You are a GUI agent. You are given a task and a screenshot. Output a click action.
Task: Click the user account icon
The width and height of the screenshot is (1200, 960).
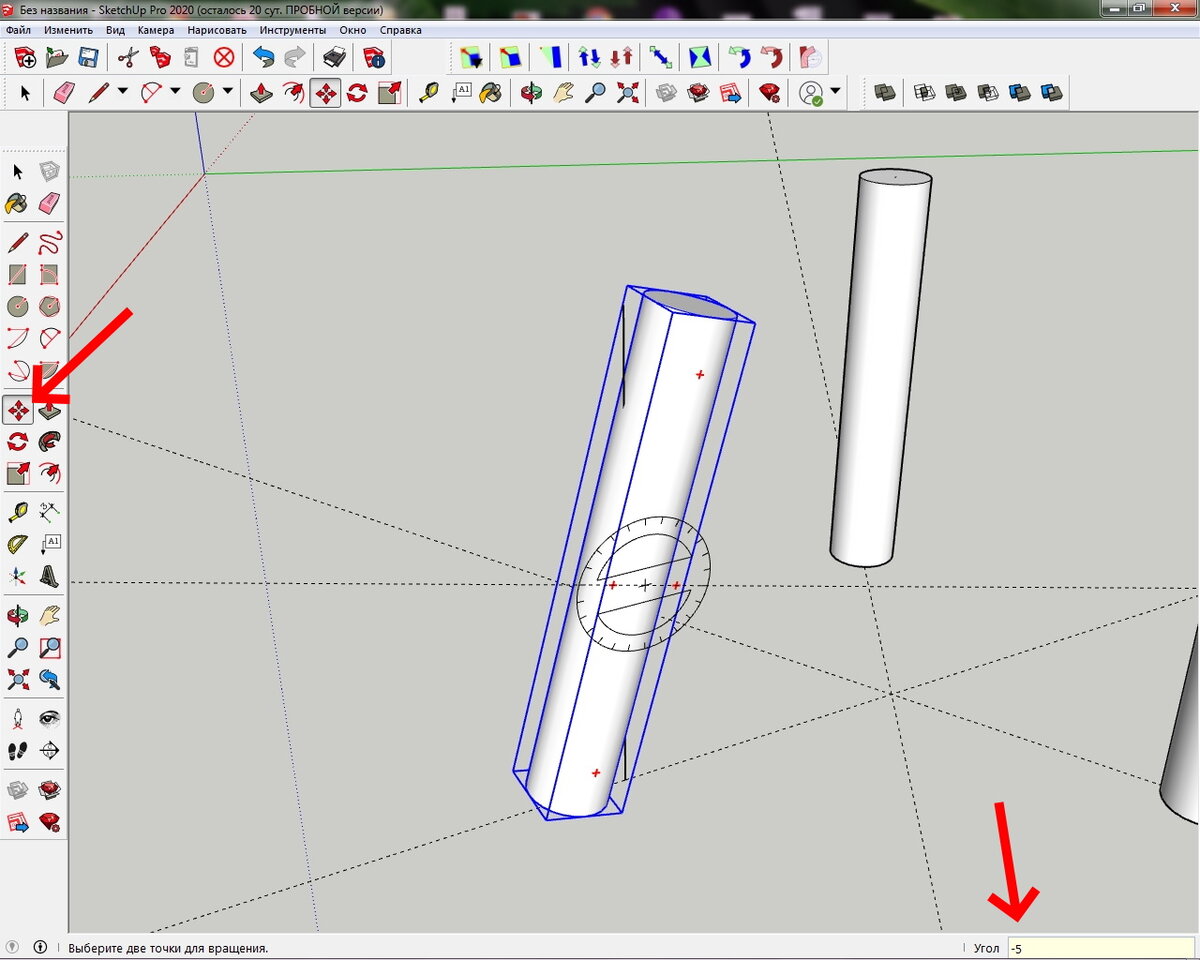pos(810,93)
